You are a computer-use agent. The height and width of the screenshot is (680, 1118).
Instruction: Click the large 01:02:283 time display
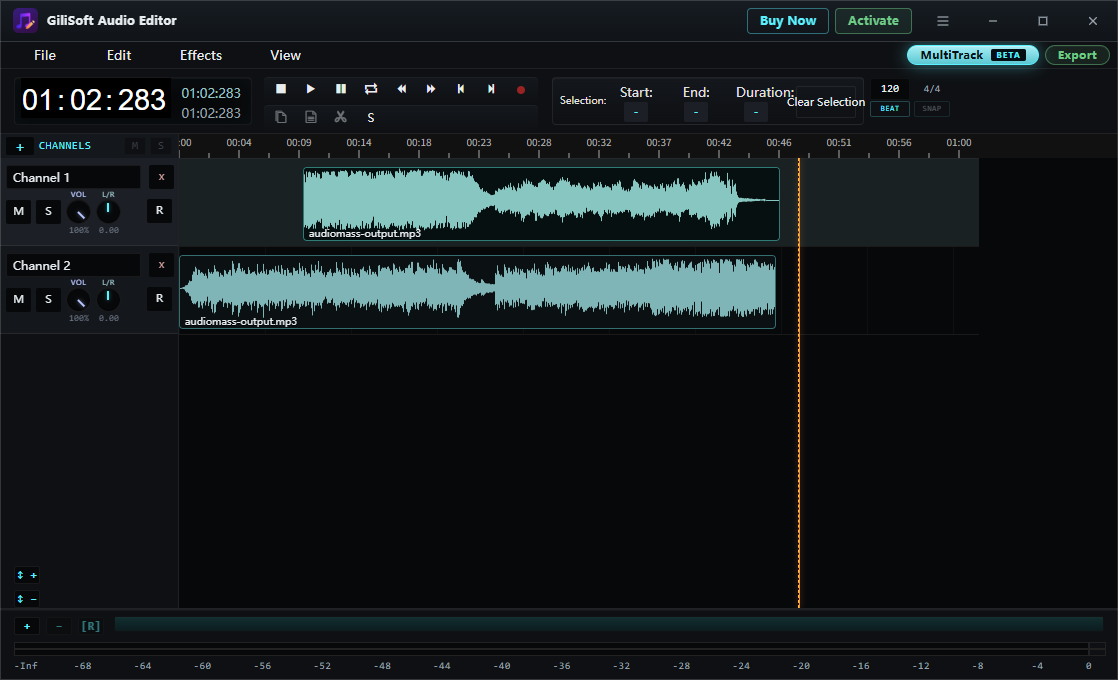[x=94, y=101]
